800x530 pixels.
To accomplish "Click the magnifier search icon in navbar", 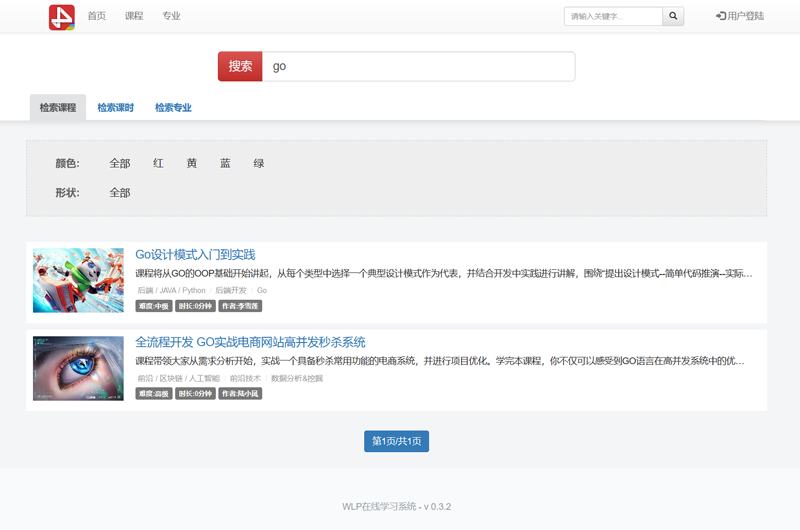I will (674, 16).
